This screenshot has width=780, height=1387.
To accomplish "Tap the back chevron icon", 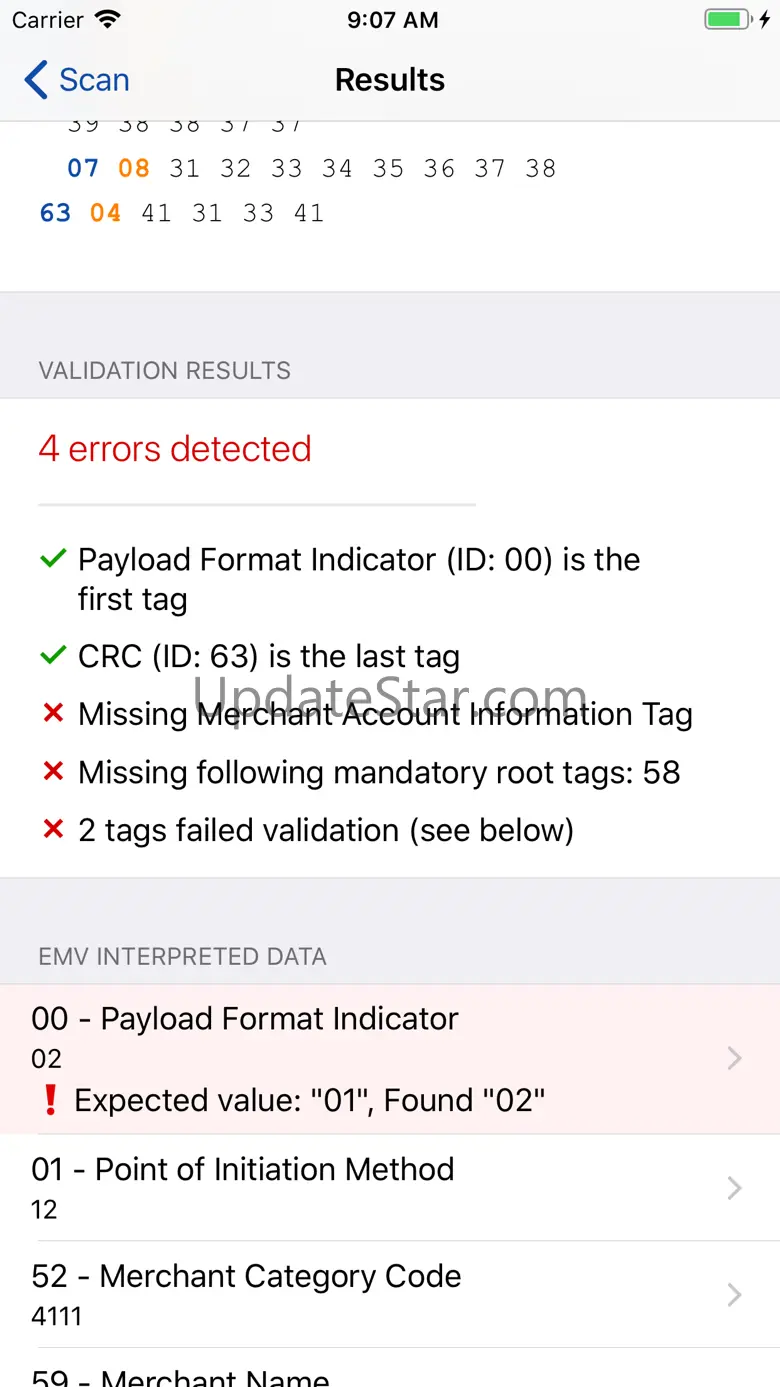I will (36, 80).
